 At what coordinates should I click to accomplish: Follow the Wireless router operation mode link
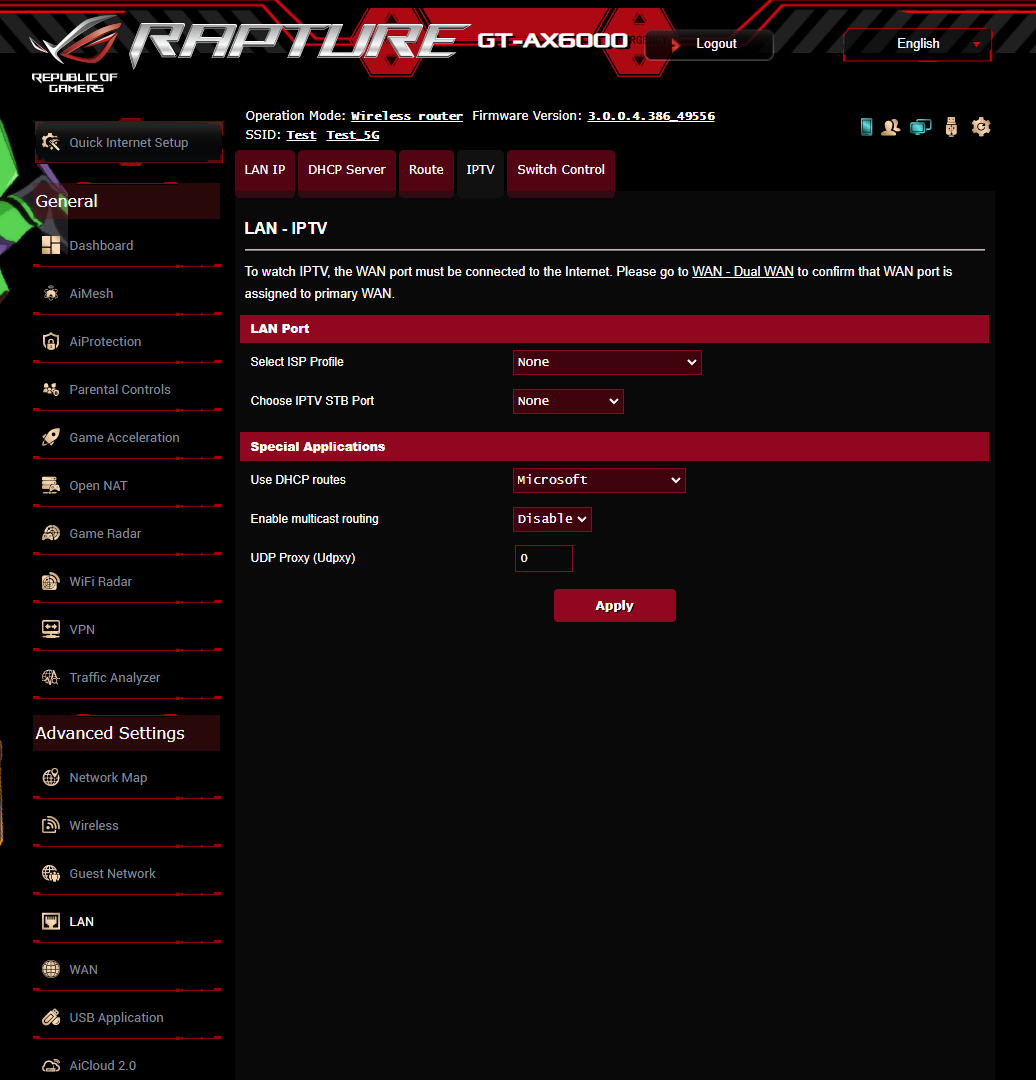406,116
